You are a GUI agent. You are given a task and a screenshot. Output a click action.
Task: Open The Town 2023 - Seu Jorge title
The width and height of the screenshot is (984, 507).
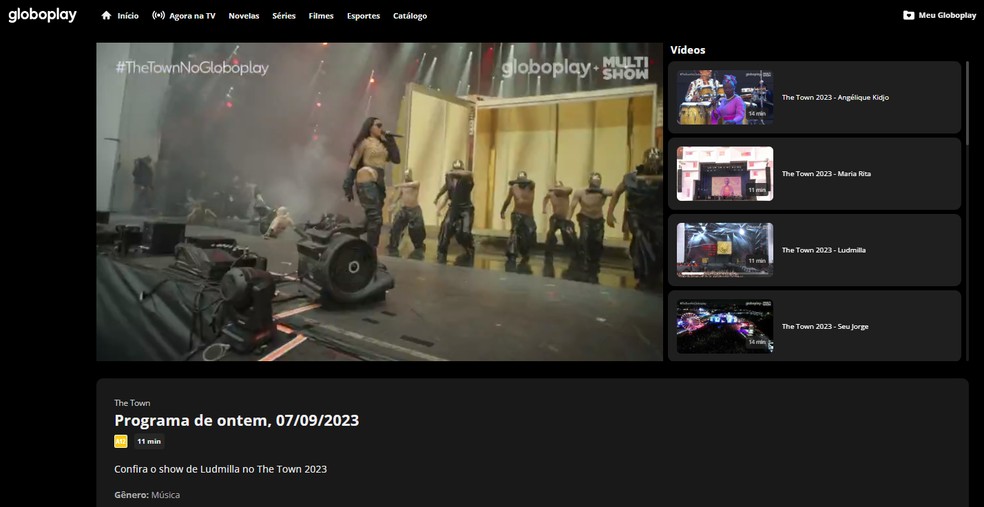tap(825, 326)
